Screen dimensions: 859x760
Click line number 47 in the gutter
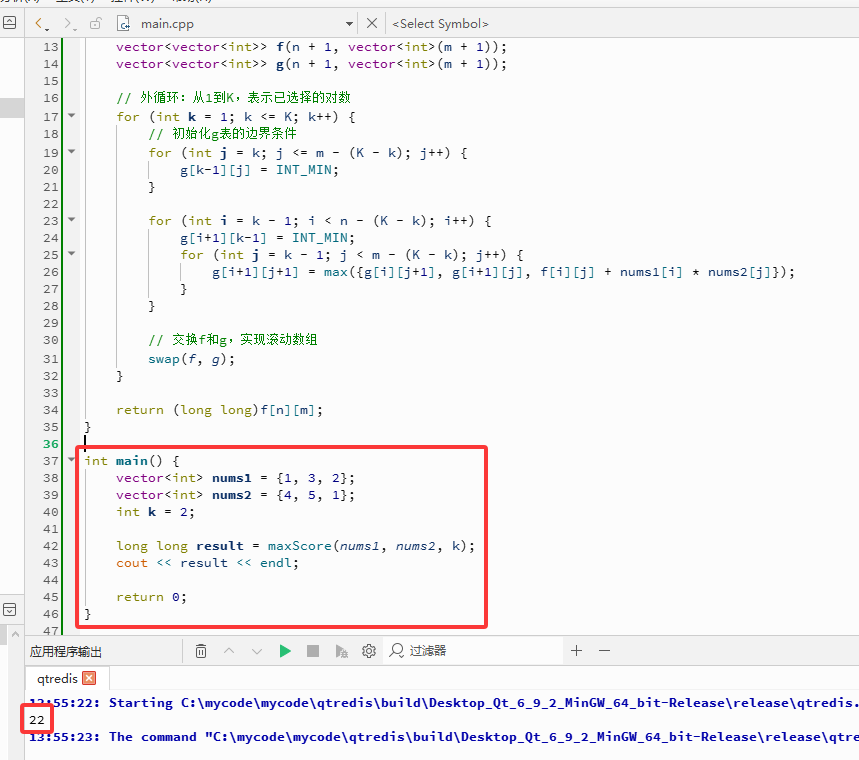pos(50,630)
